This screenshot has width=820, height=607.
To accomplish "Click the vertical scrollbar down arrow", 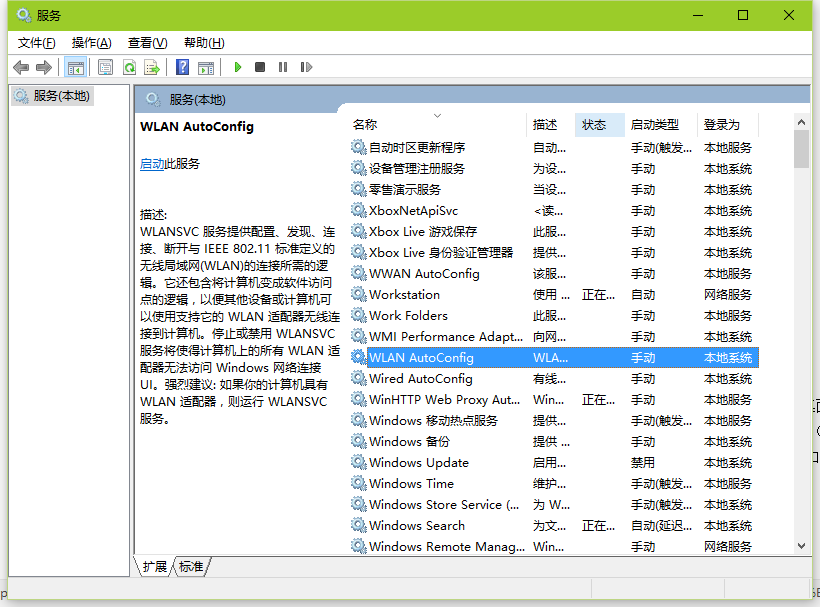I will [802, 546].
